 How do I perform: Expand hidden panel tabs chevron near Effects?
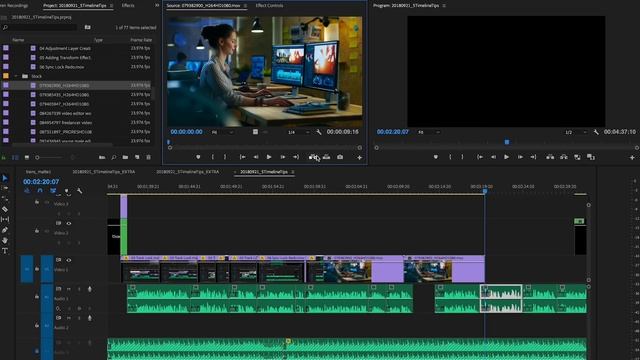click(x=157, y=5)
